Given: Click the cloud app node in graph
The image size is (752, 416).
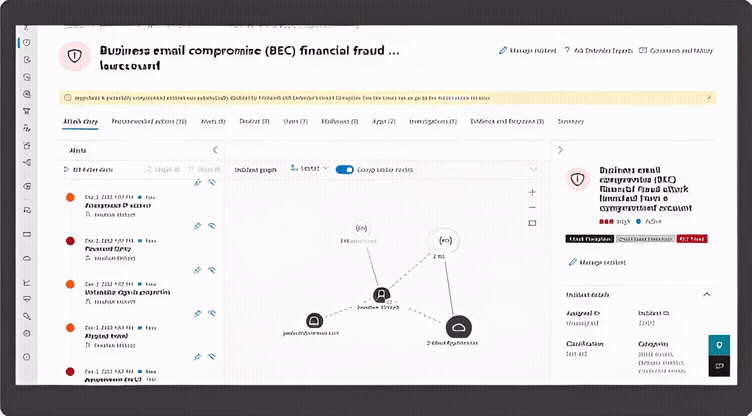Looking at the screenshot, I should [x=458, y=325].
